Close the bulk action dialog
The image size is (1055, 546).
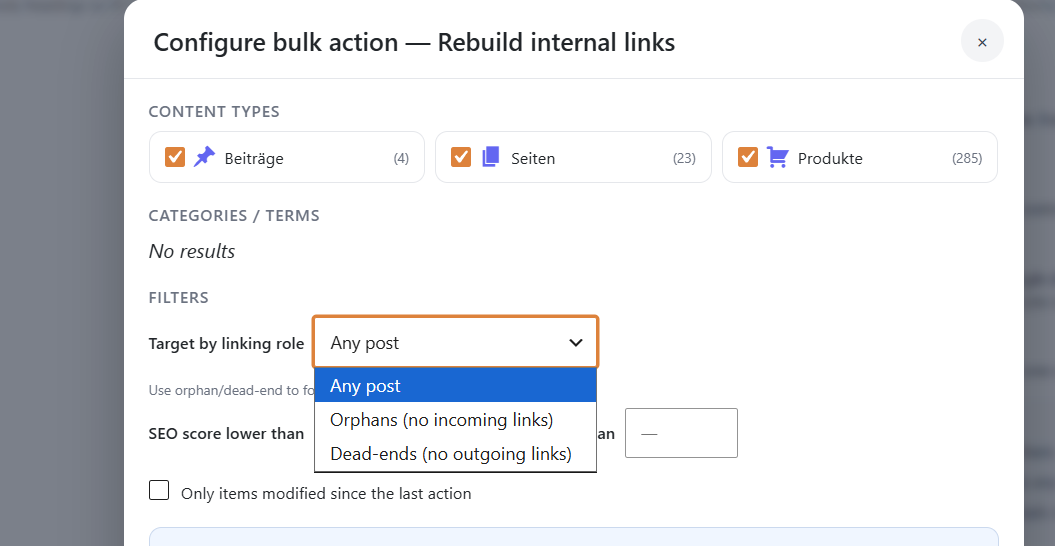coord(982,42)
